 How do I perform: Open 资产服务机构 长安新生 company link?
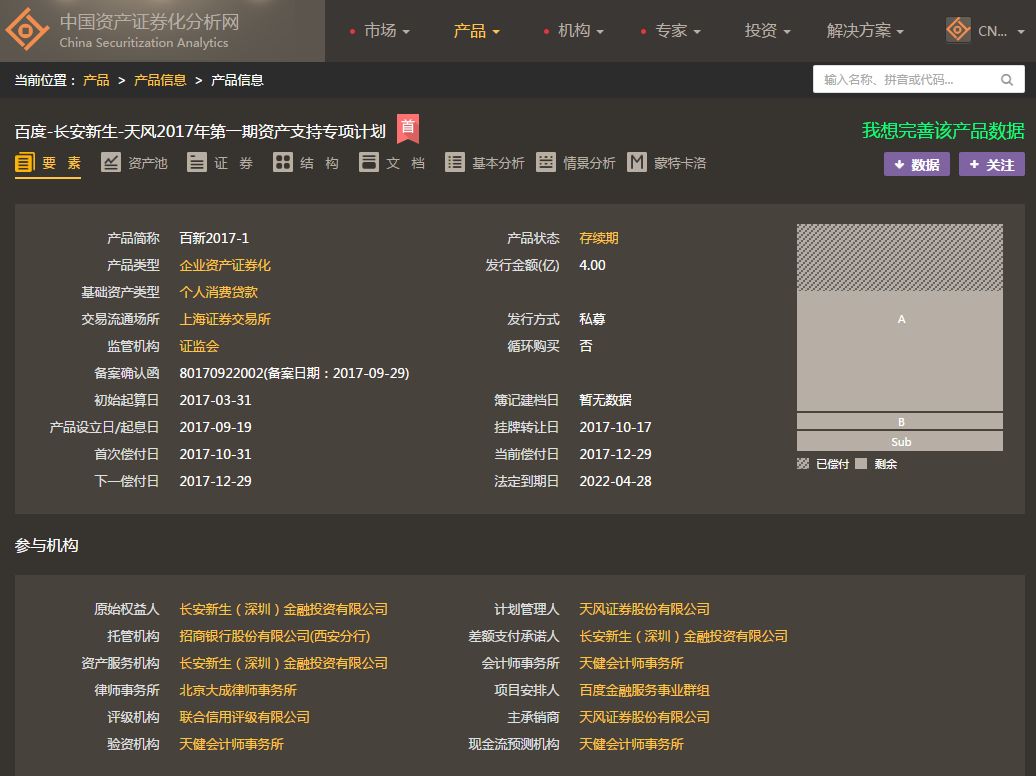pyautogui.click(x=283, y=663)
